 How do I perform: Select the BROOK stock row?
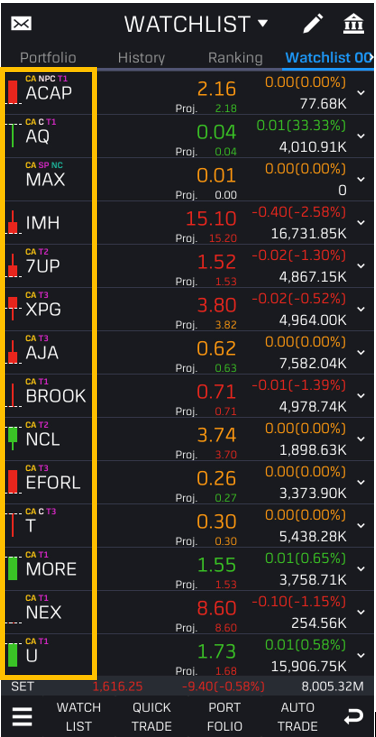pyautogui.click(x=188, y=396)
